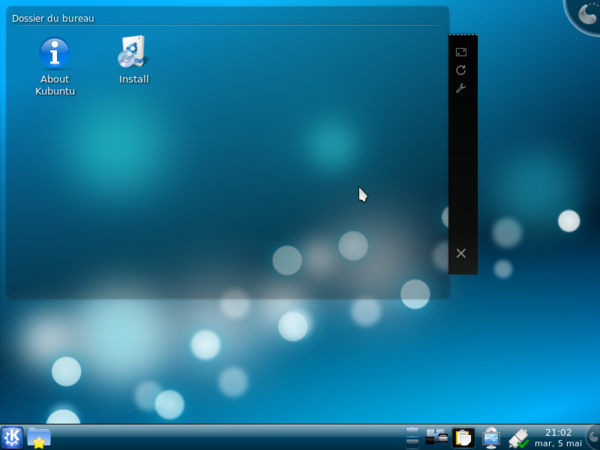Image resolution: width=600 pixels, height=450 pixels.
Task: Click the printer and monitor tray icon
Action: 437,437
